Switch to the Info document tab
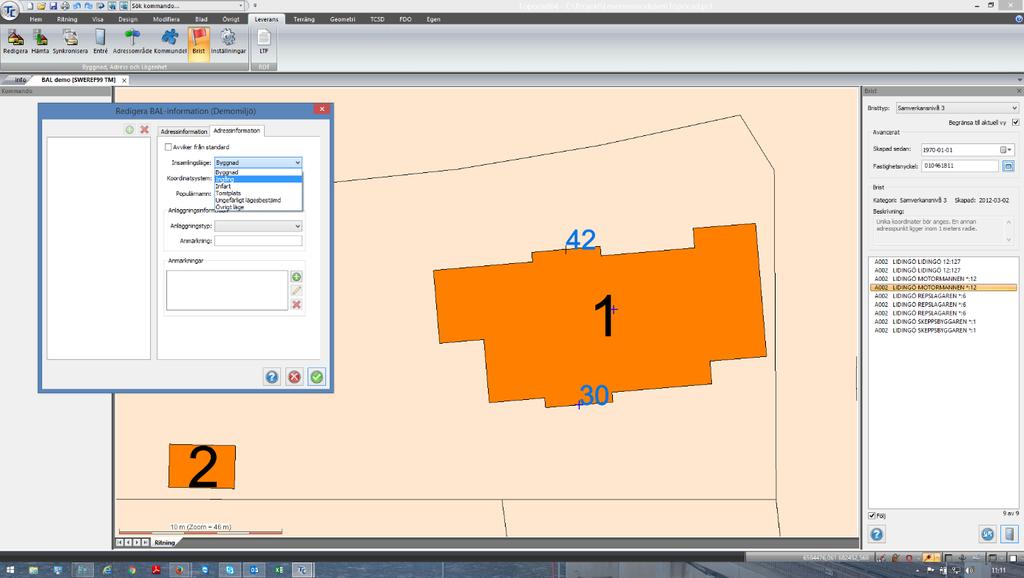Viewport: 1024px width, 578px height. pyautogui.click(x=20, y=80)
